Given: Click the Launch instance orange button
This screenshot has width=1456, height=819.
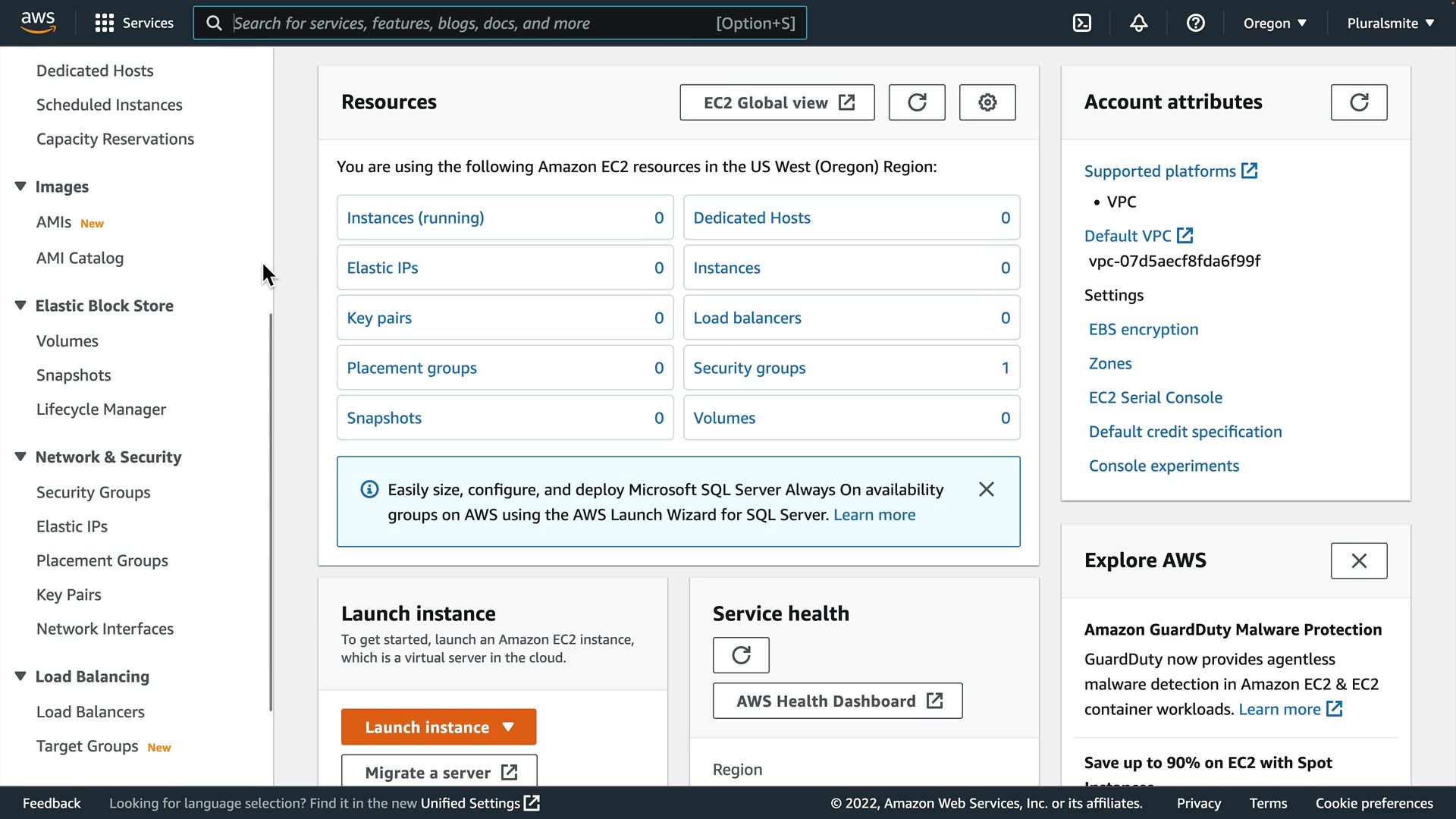Looking at the screenshot, I should pos(427,727).
